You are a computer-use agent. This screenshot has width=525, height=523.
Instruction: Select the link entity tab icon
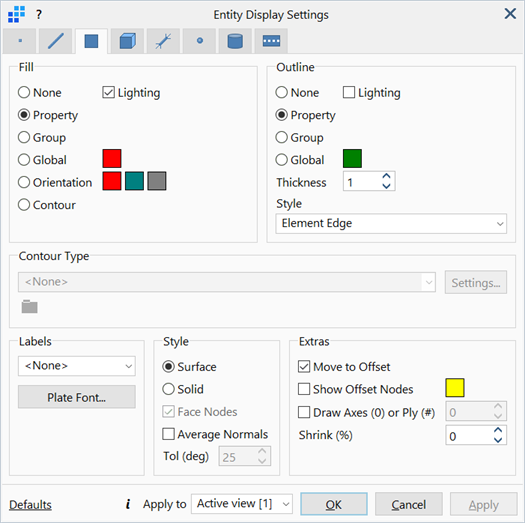tap(163, 41)
